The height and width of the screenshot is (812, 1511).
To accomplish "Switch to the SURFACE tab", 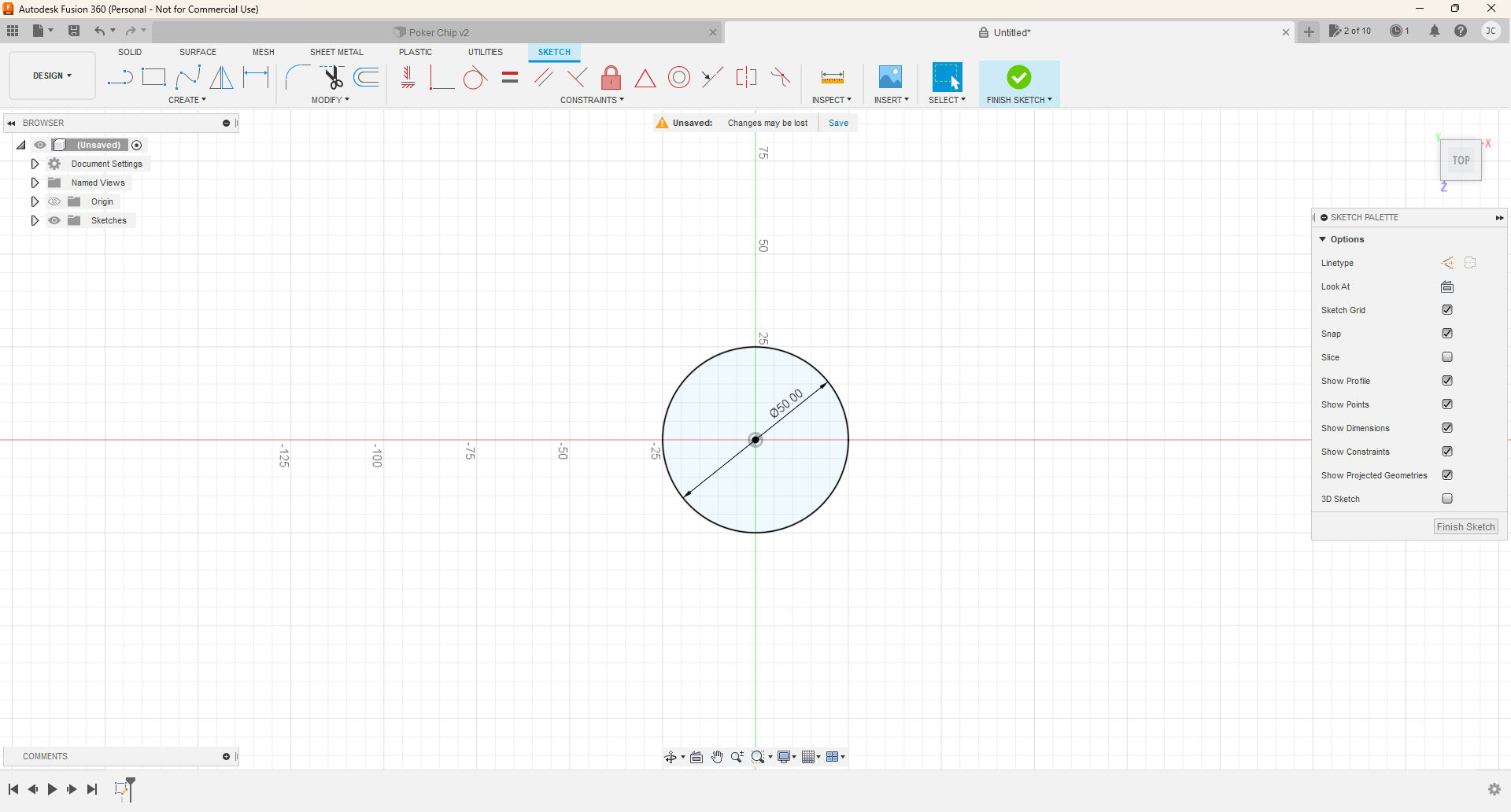I will click(x=198, y=52).
